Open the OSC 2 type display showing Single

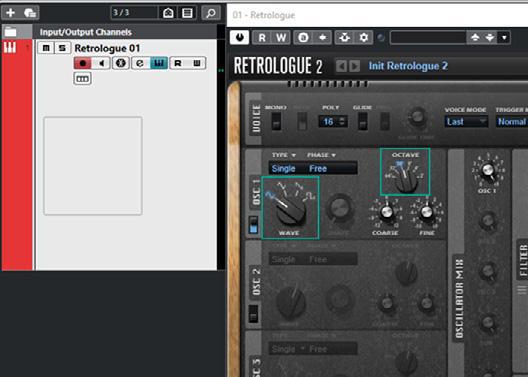[284, 259]
